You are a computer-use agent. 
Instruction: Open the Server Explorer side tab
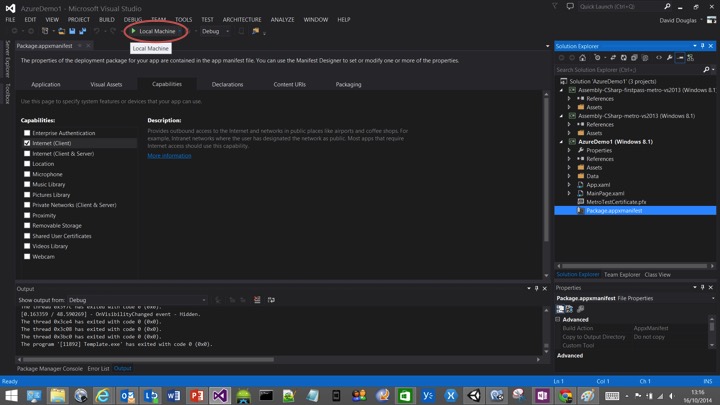7,59
